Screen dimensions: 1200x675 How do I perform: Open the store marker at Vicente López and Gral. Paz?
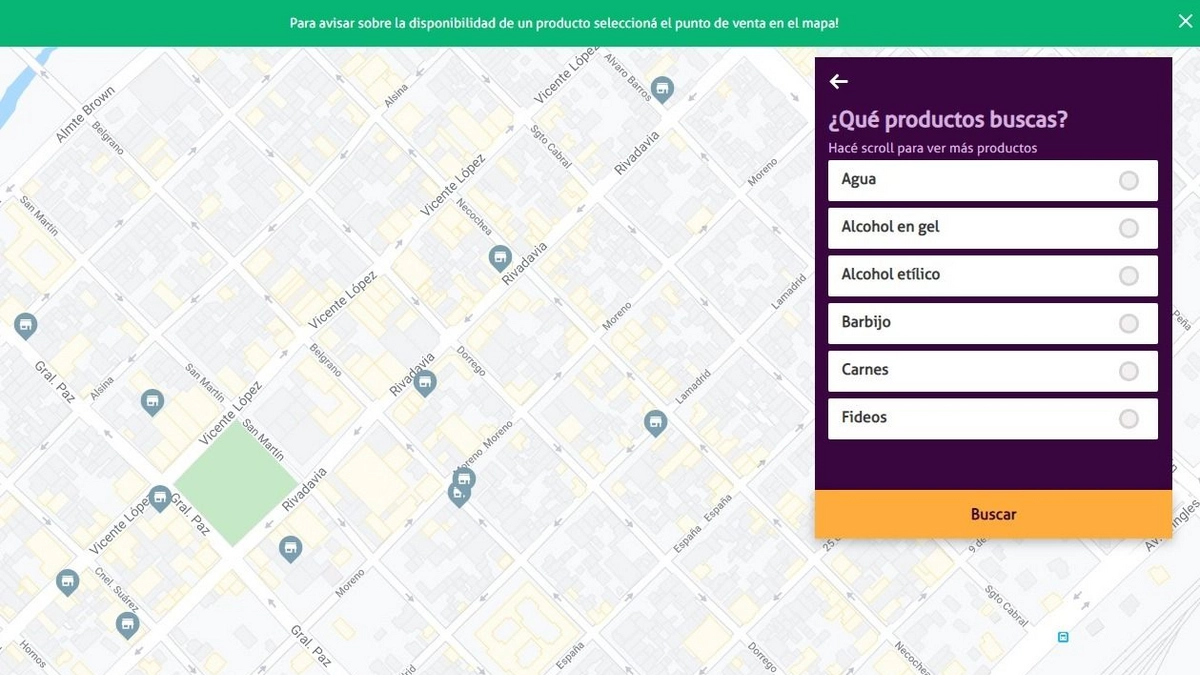[159, 497]
